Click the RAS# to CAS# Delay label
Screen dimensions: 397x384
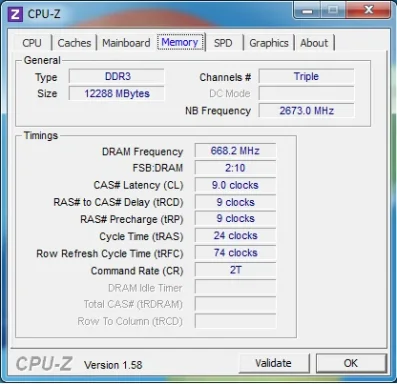pos(118,202)
